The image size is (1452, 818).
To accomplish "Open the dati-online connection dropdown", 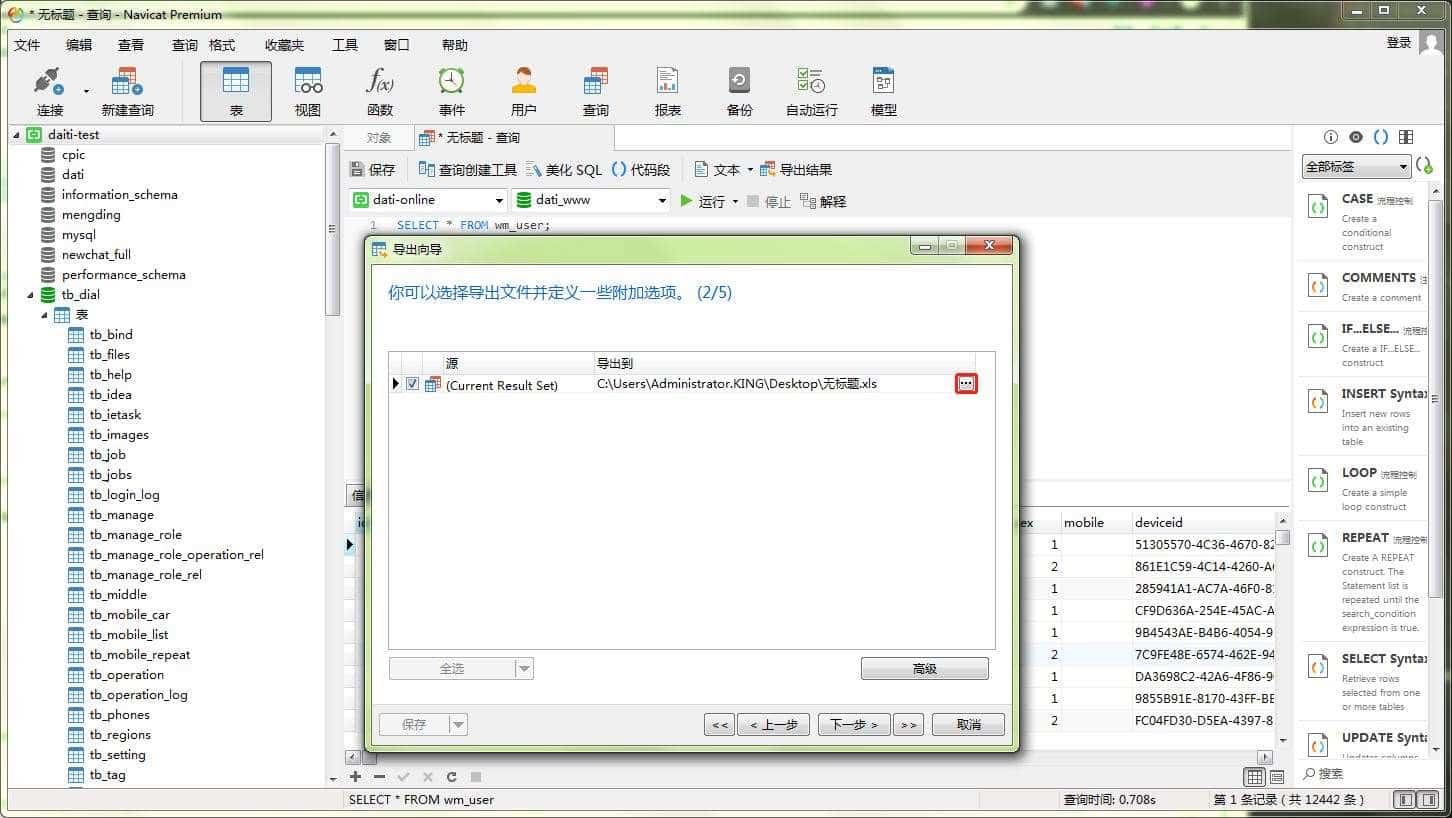I will tap(501, 200).
